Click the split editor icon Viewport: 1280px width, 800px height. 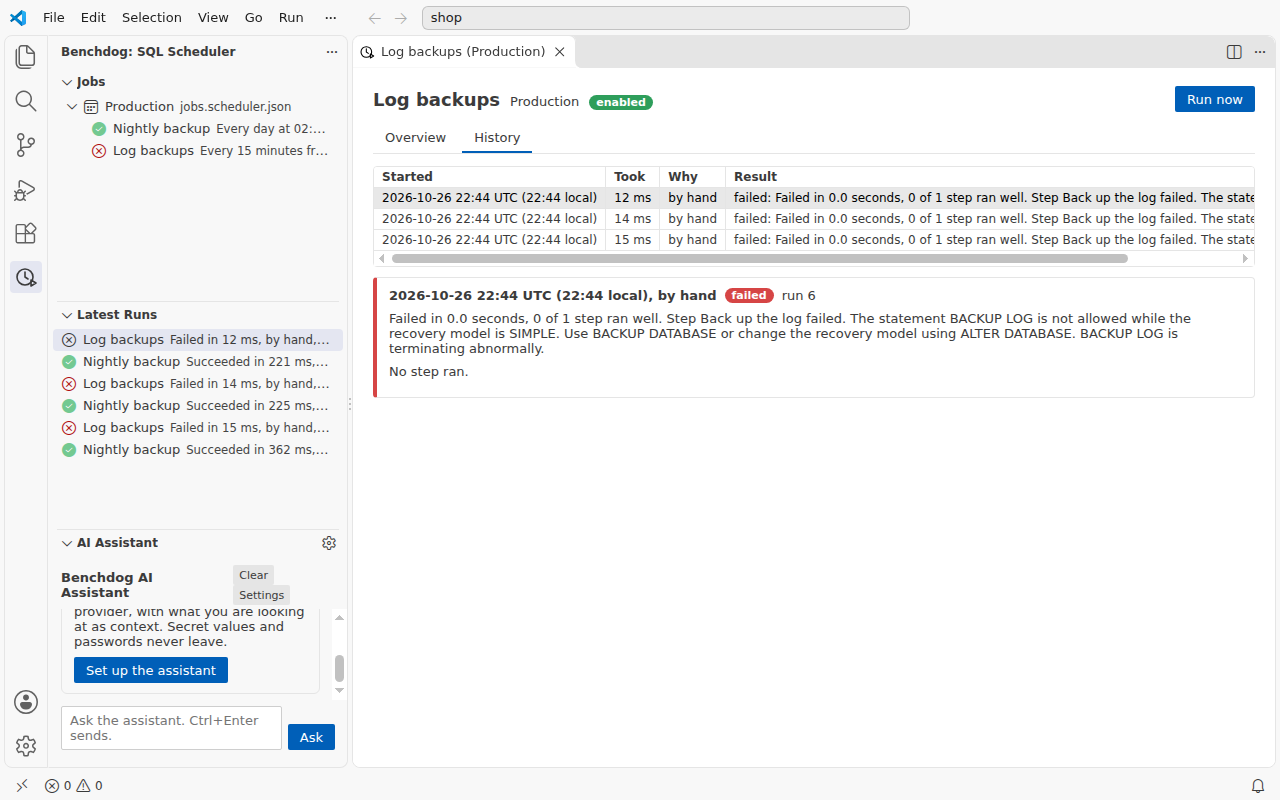click(x=1234, y=52)
